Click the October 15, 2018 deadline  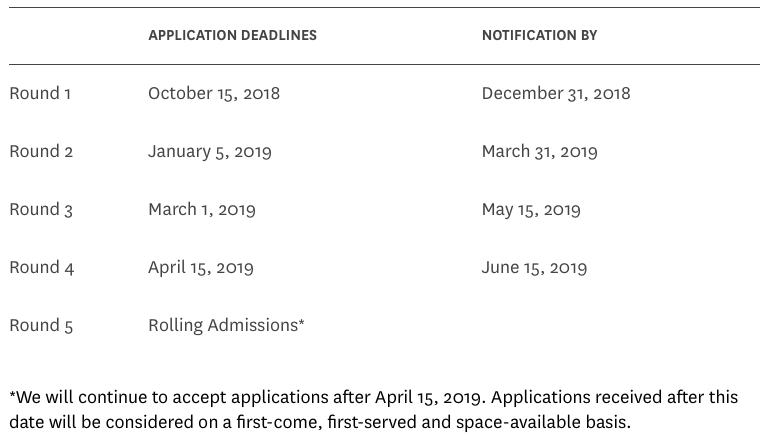[214, 93]
